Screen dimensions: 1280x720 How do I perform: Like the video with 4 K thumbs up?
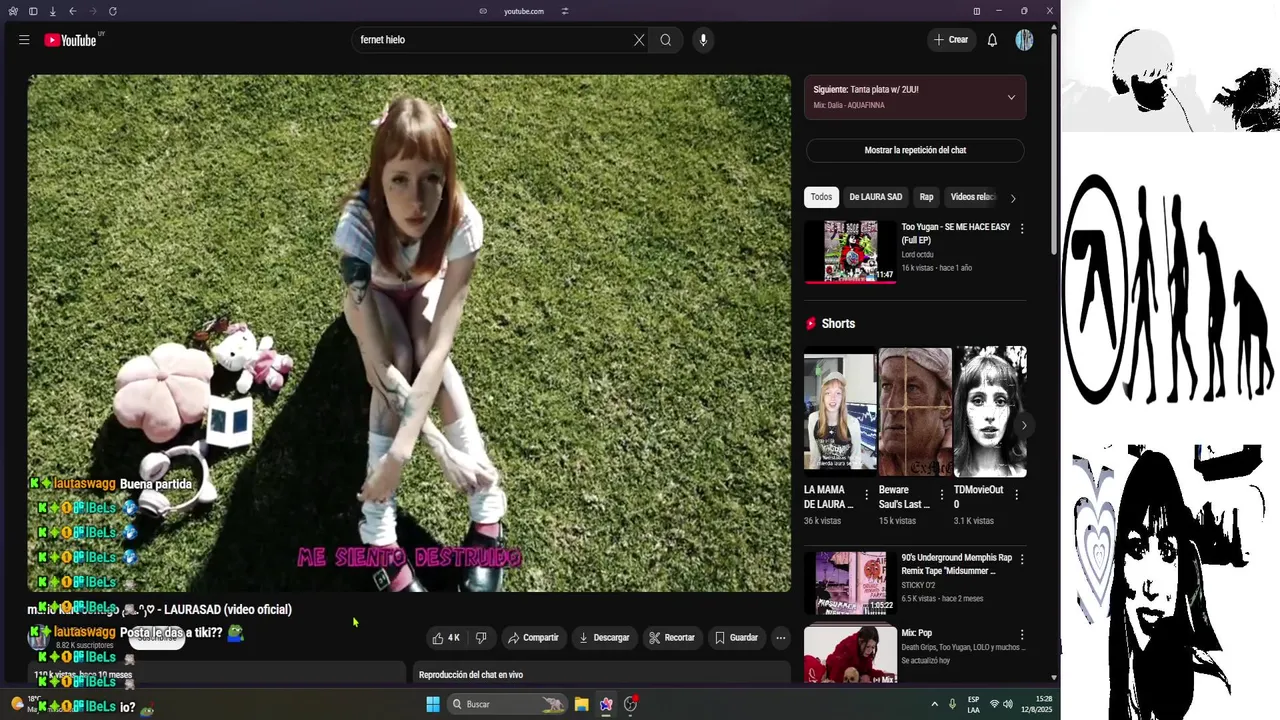pos(446,638)
